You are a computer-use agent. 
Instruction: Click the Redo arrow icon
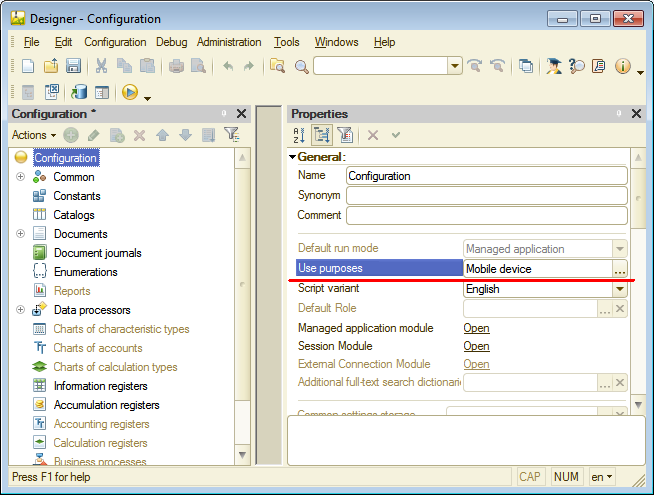pyautogui.click(x=249, y=66)
